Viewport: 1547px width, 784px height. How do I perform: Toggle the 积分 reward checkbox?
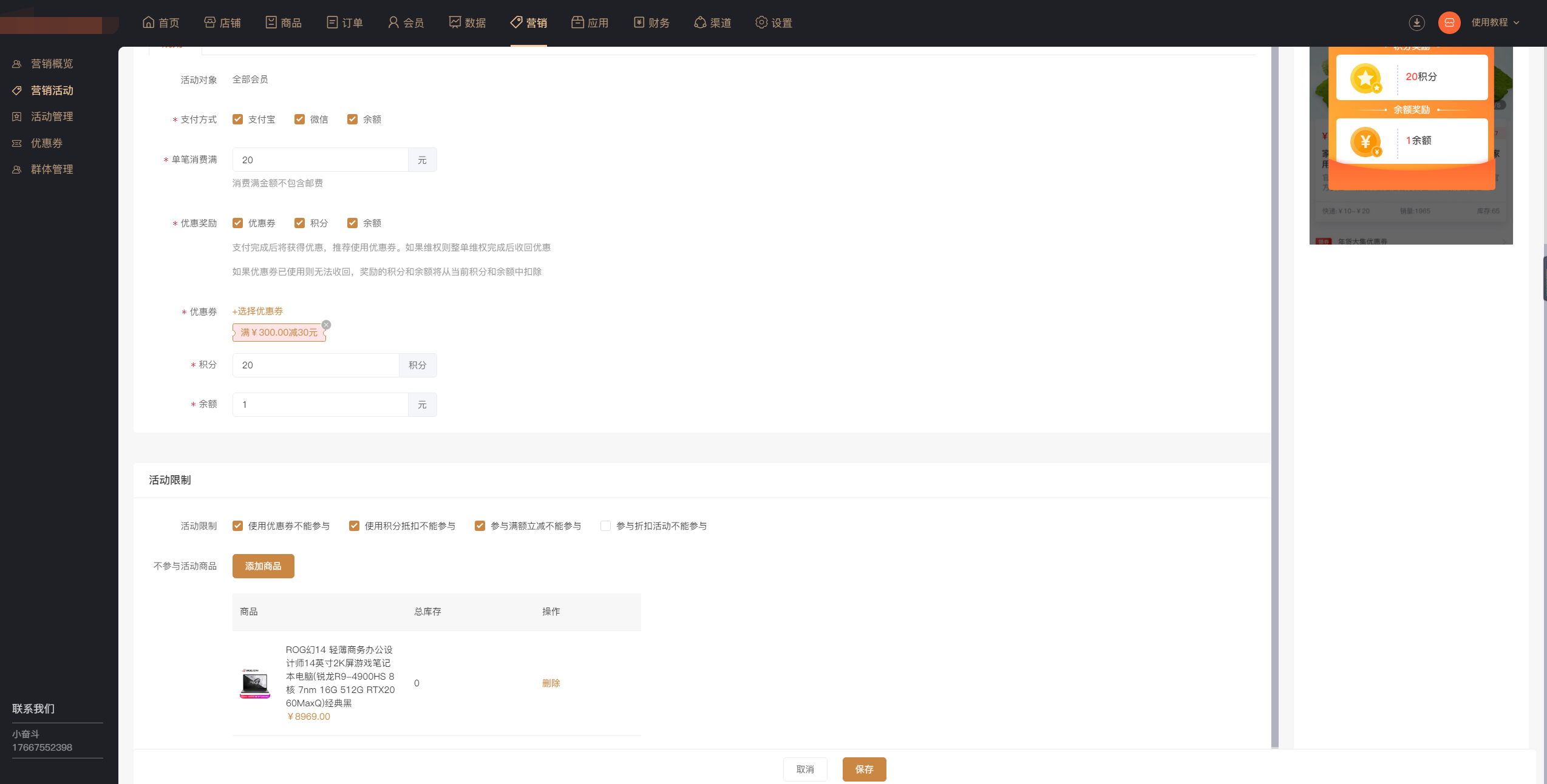tap(299, 223)
